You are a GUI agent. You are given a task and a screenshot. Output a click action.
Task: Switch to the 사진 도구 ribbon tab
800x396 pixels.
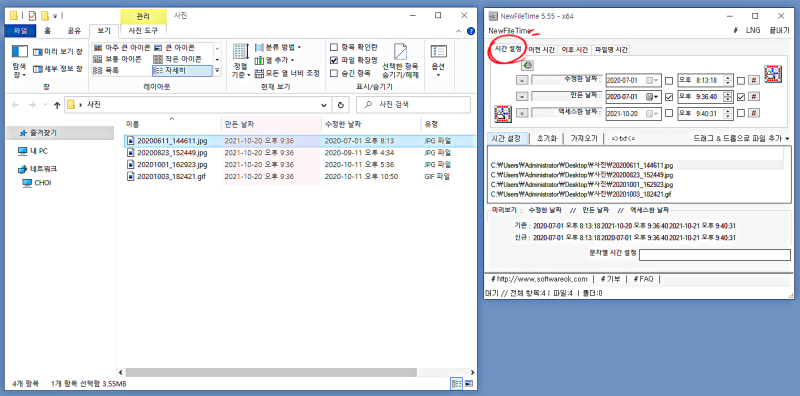tap(143, 31)
